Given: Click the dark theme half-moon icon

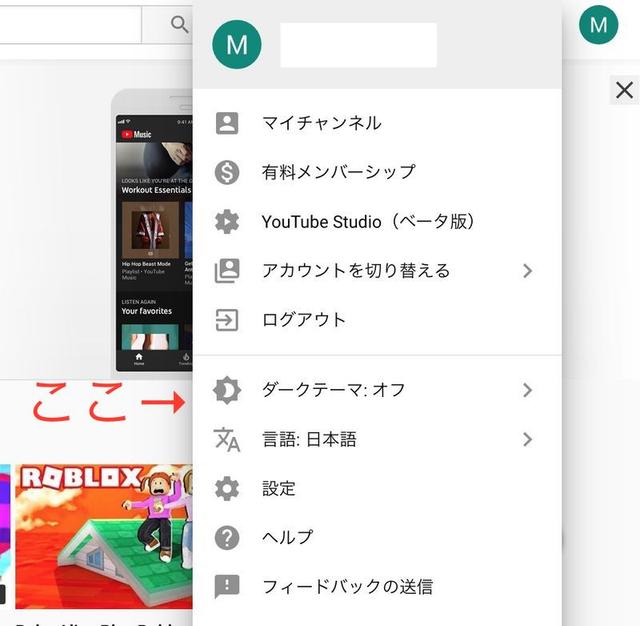Looking at the screenshot, I should (227, 390).
